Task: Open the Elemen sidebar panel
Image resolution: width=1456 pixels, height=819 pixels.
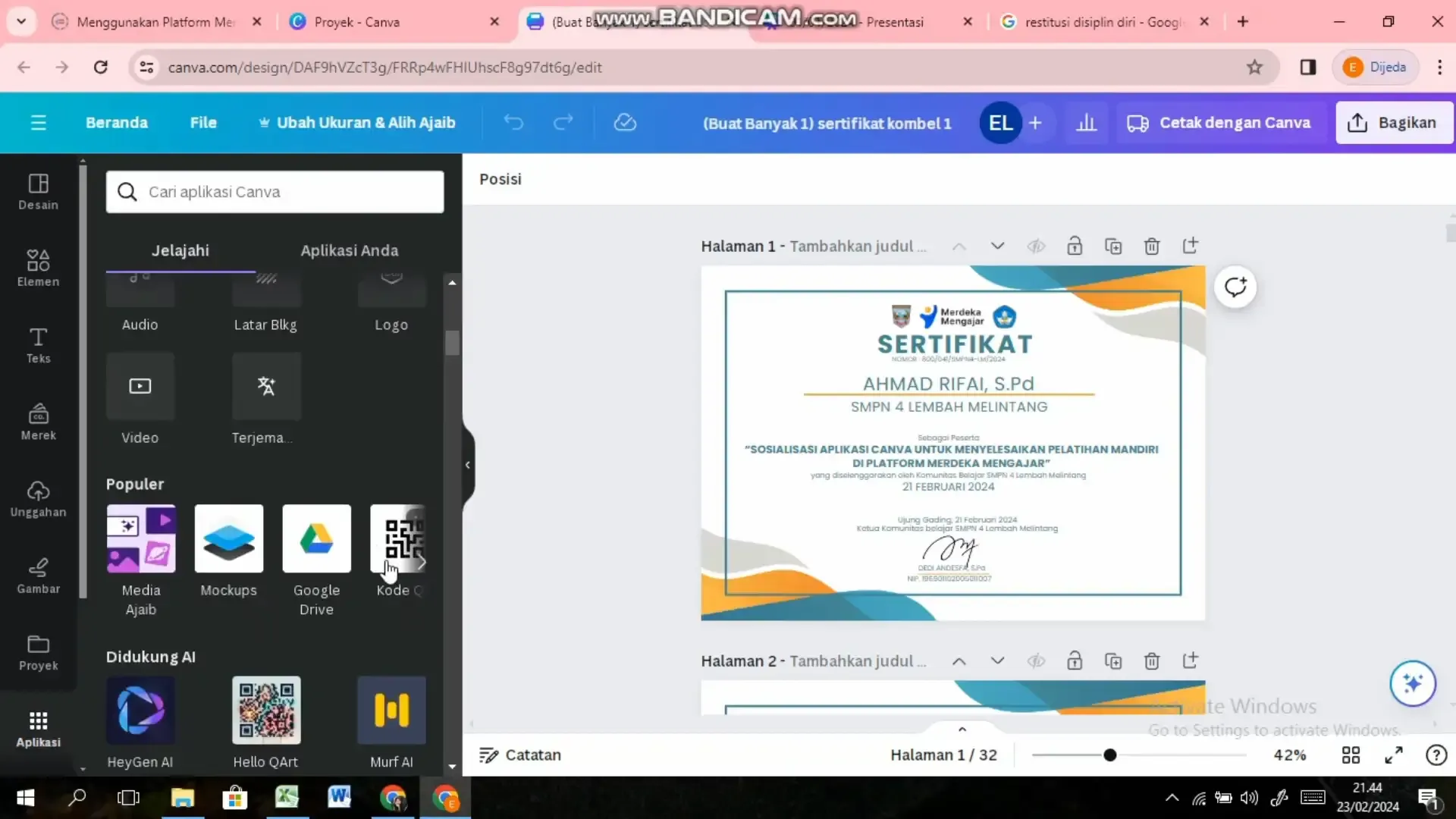Action: (x=38, y=268)
